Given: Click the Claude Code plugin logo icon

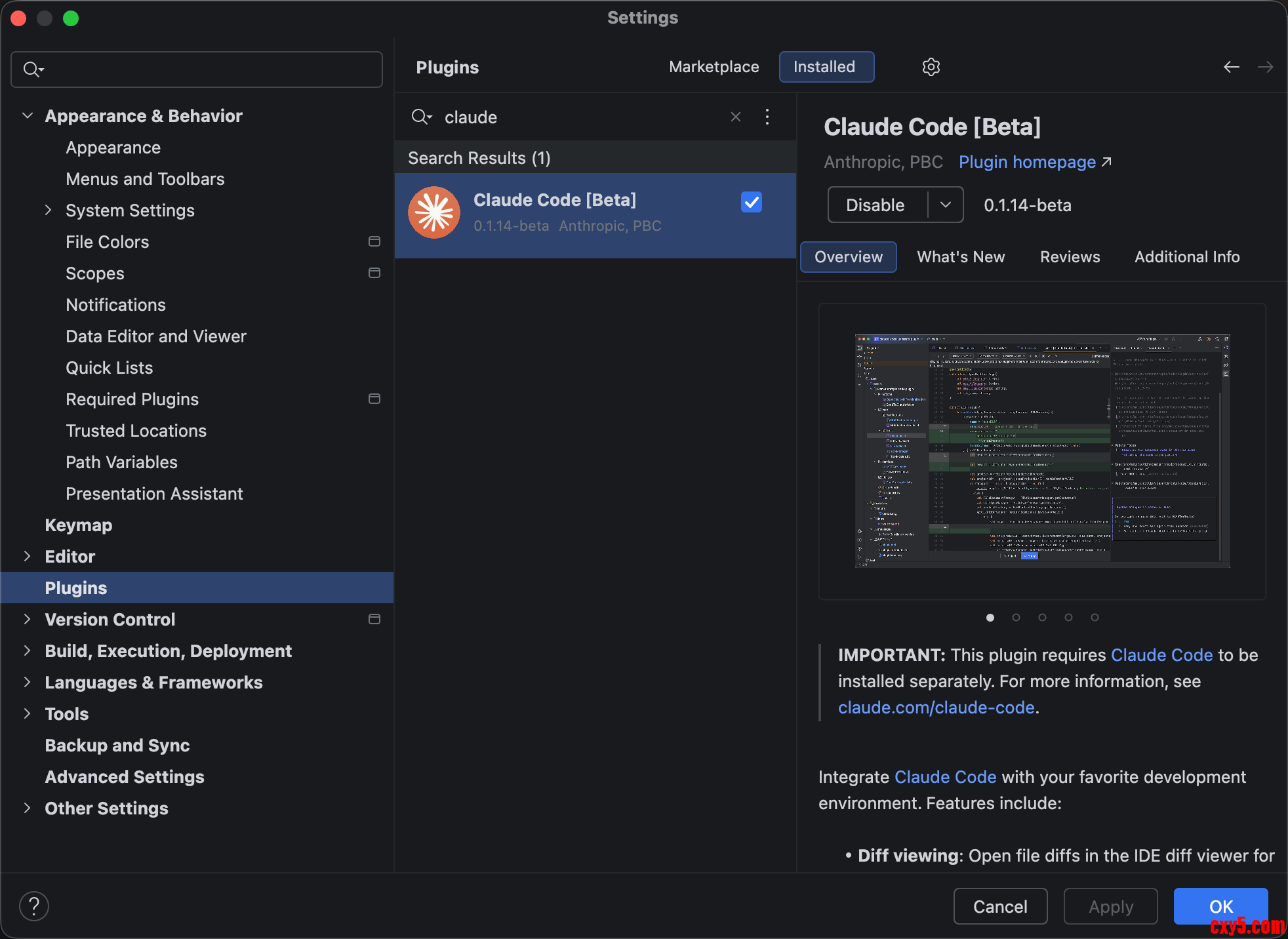Looking at the screenshot, I should [x=434, y=212].
